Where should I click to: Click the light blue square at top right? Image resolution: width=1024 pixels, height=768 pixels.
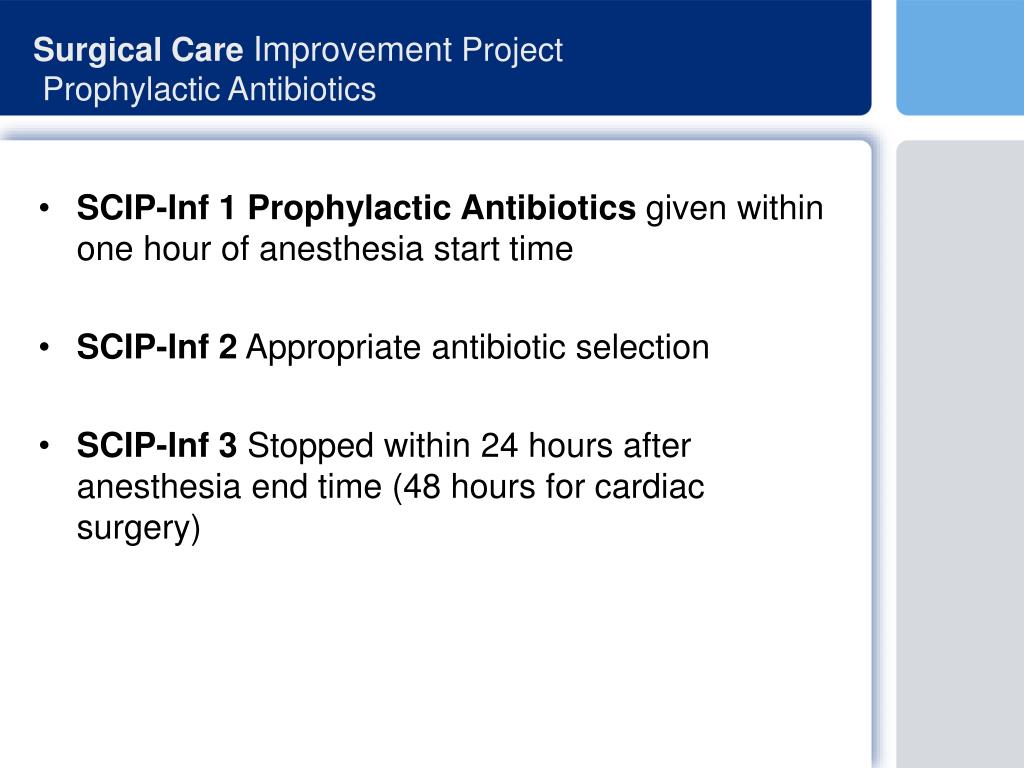click(960, 57)
